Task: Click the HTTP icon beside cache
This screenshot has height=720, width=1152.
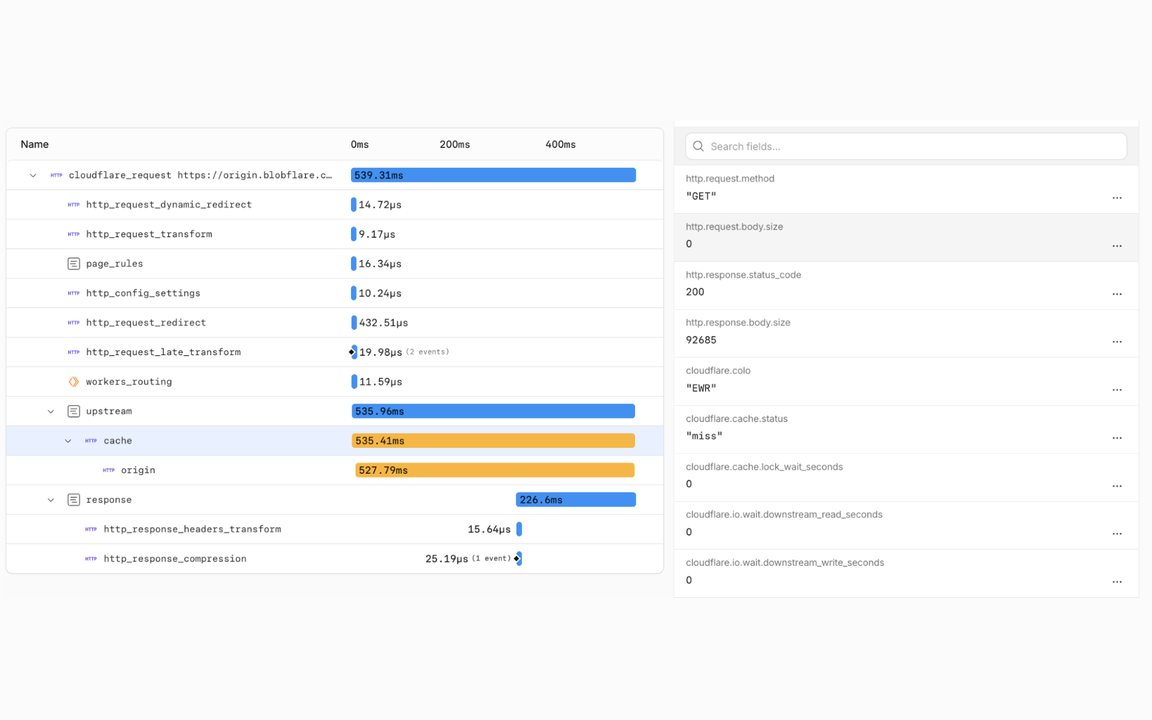Action: 91,441
